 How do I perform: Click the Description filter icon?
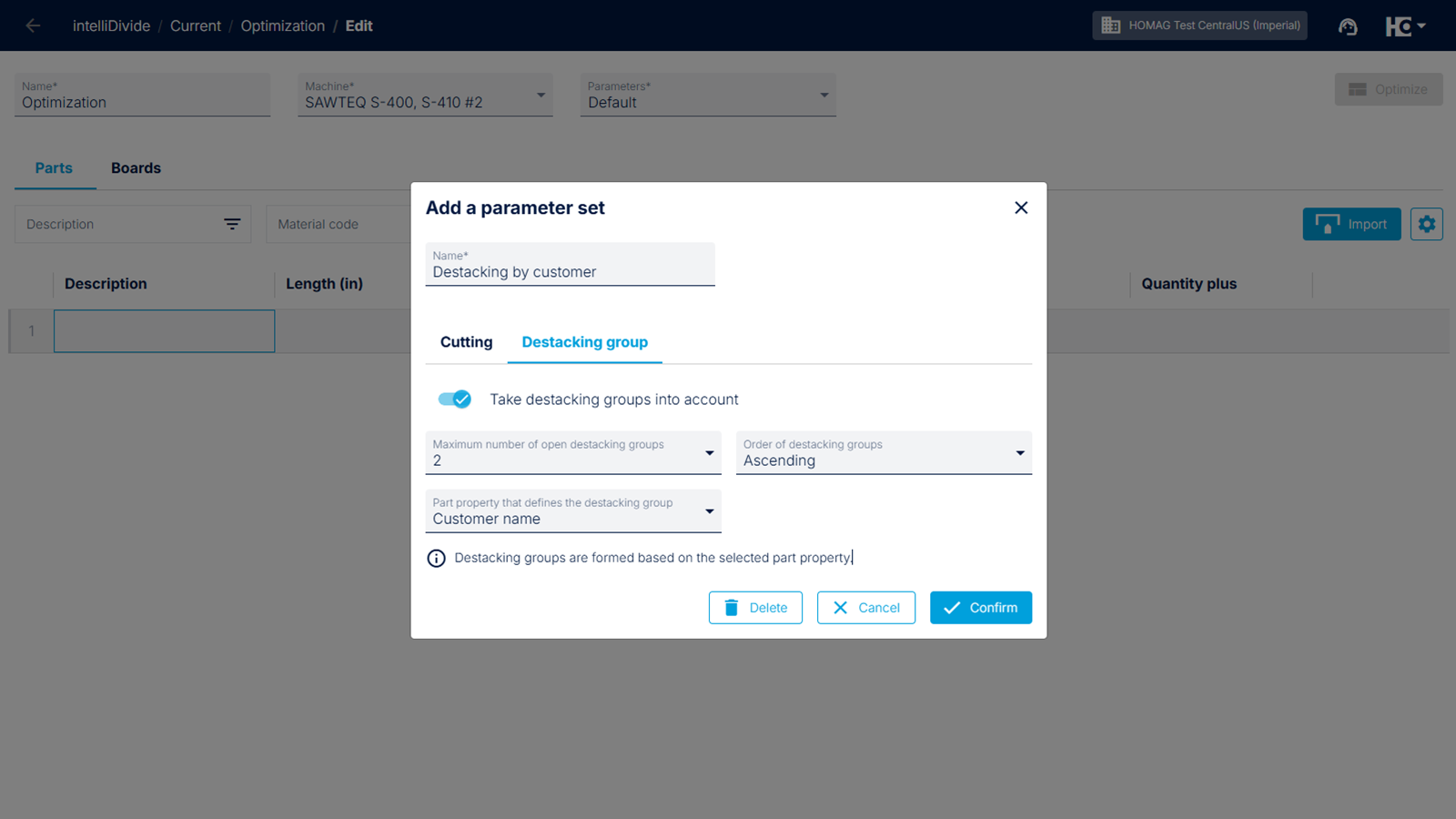[232, 224]
